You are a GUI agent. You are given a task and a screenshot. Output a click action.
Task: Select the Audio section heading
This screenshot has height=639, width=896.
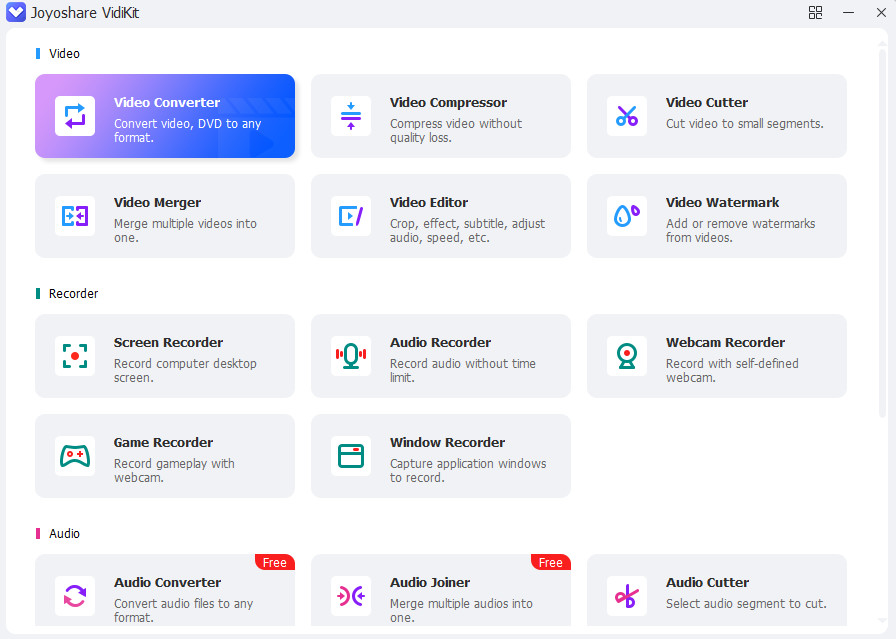pos(64,534)
